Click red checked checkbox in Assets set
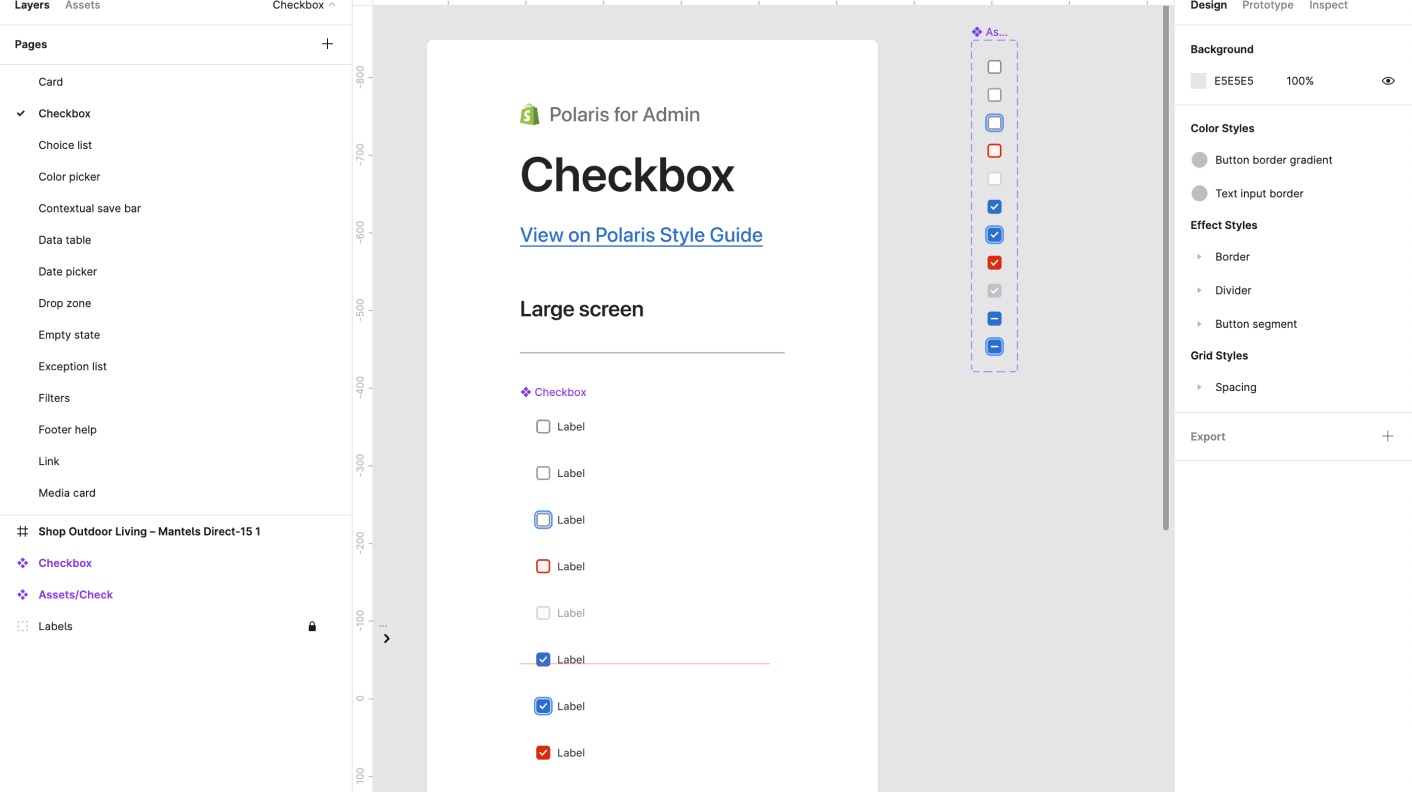Image resolution: width=1412 pixels, height=792 pixels. tap(994, 263)
